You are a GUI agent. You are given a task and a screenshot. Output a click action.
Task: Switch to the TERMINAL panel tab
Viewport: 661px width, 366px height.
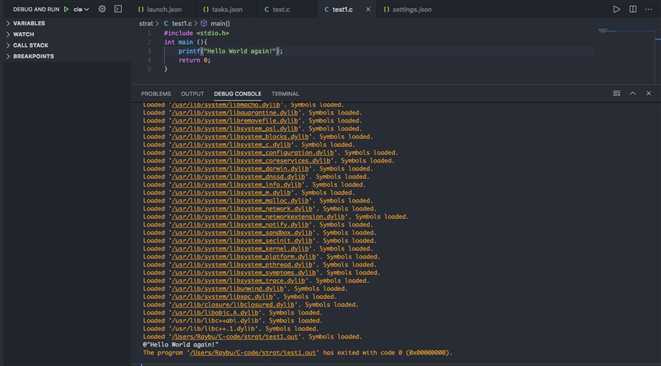click(285, 94)
